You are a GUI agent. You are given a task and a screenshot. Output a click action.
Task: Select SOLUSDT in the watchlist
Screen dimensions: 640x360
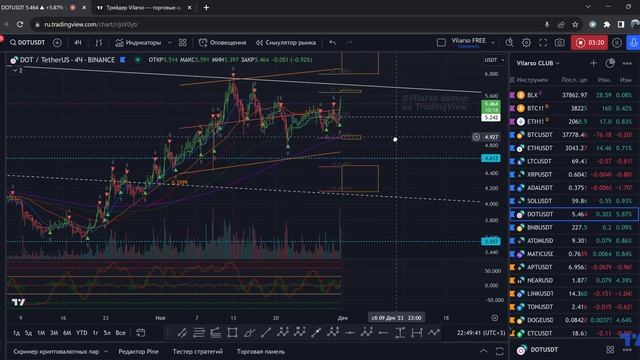tap(573, 201)
